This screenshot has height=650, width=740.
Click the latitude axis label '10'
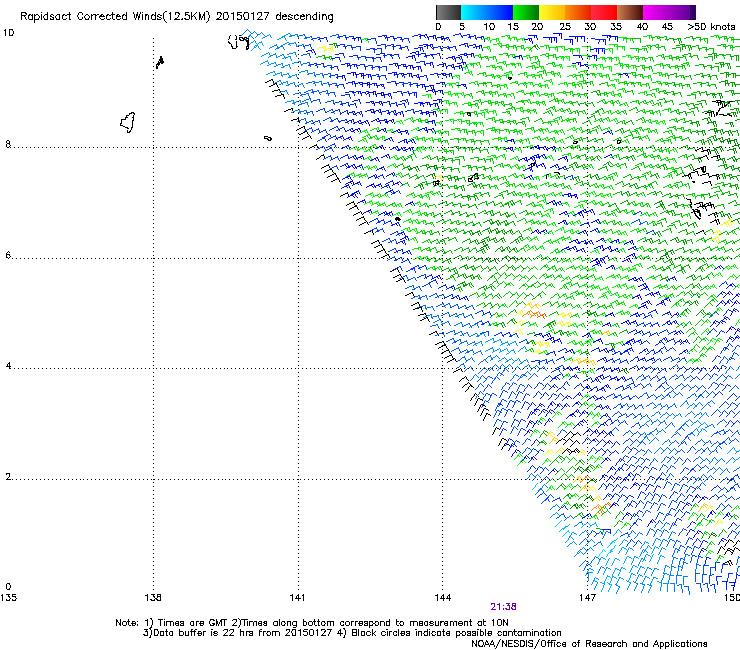point(8,33)
